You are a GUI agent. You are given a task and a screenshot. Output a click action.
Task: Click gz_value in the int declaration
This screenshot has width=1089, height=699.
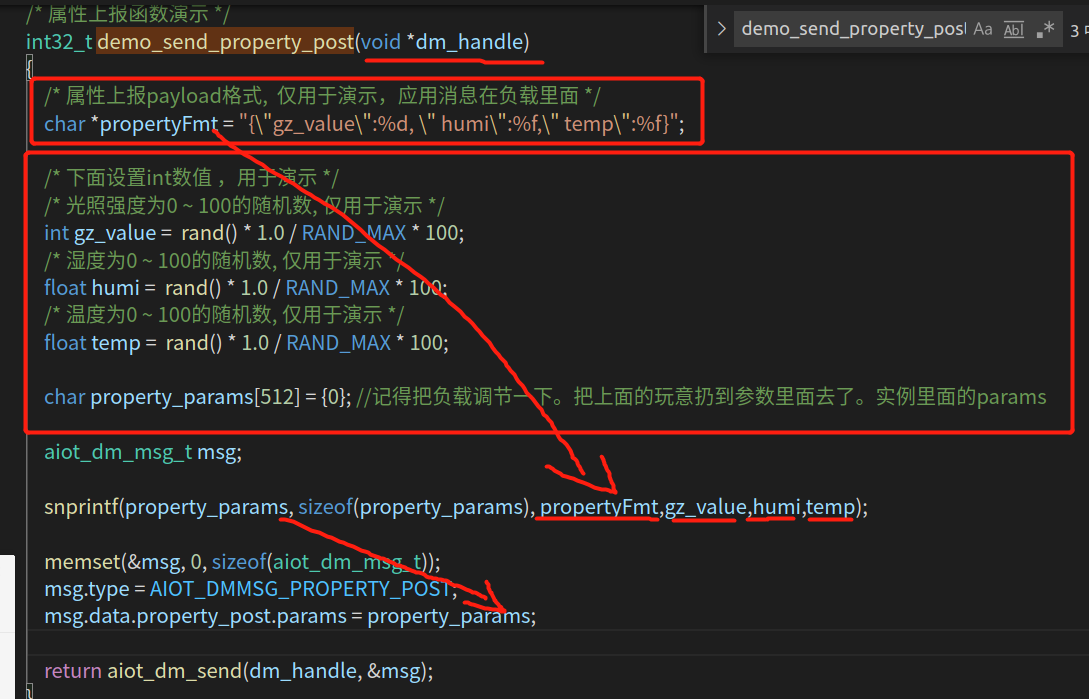(115, 233)
